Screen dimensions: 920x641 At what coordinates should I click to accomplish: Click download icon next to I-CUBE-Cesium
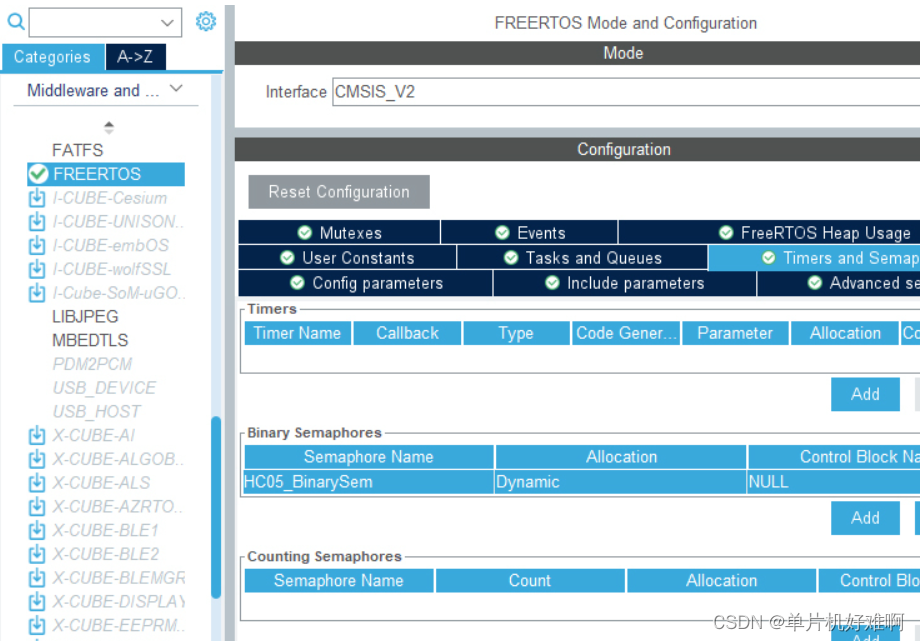click(x=37, y=198)
